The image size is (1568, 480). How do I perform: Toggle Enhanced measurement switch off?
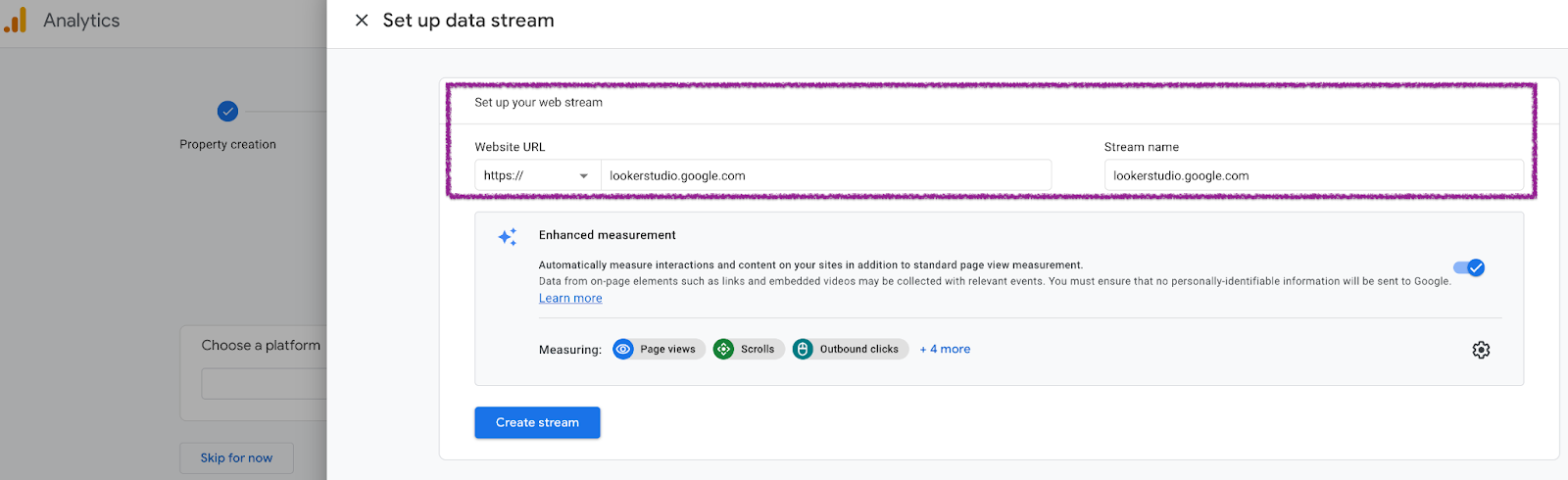tap(1469, 267)
